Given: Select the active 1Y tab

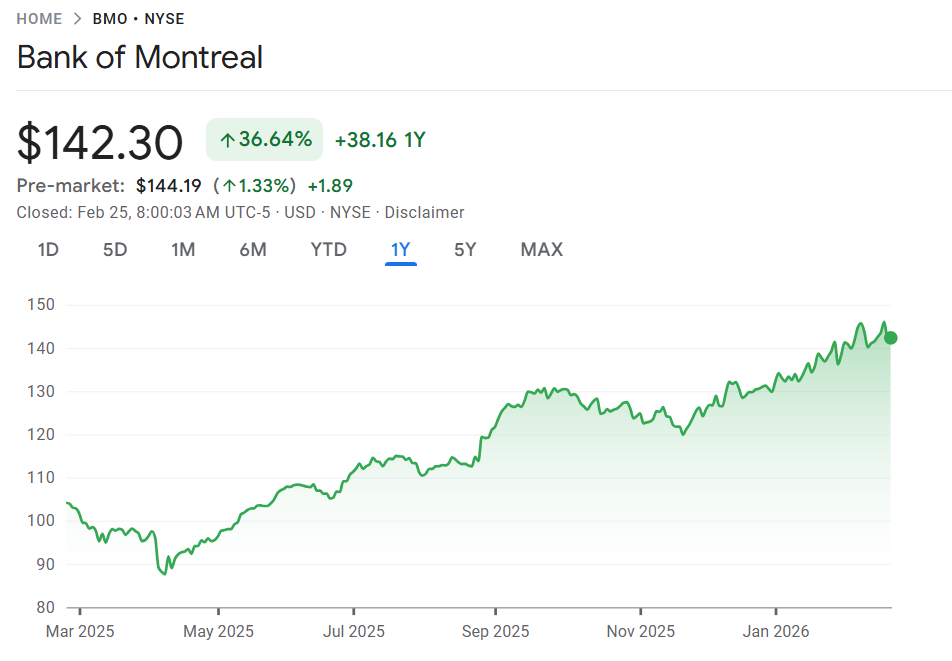Looking at the screenshot, I should click(x=401, y=250).
